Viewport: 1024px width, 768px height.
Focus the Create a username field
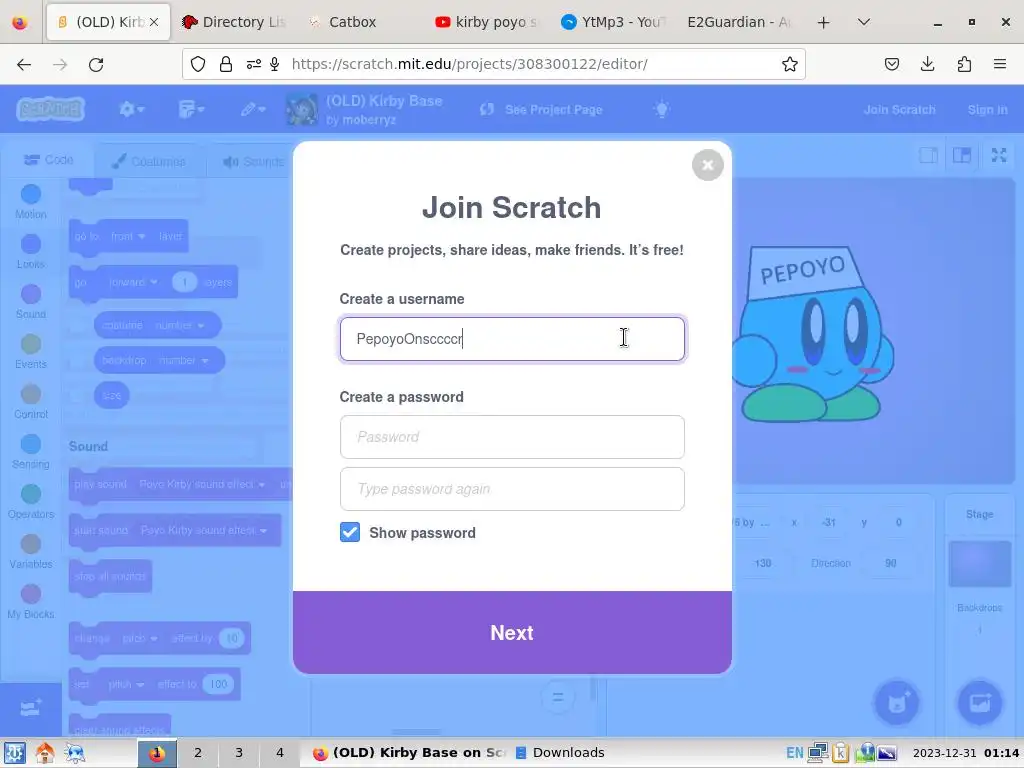pos(512,339)
